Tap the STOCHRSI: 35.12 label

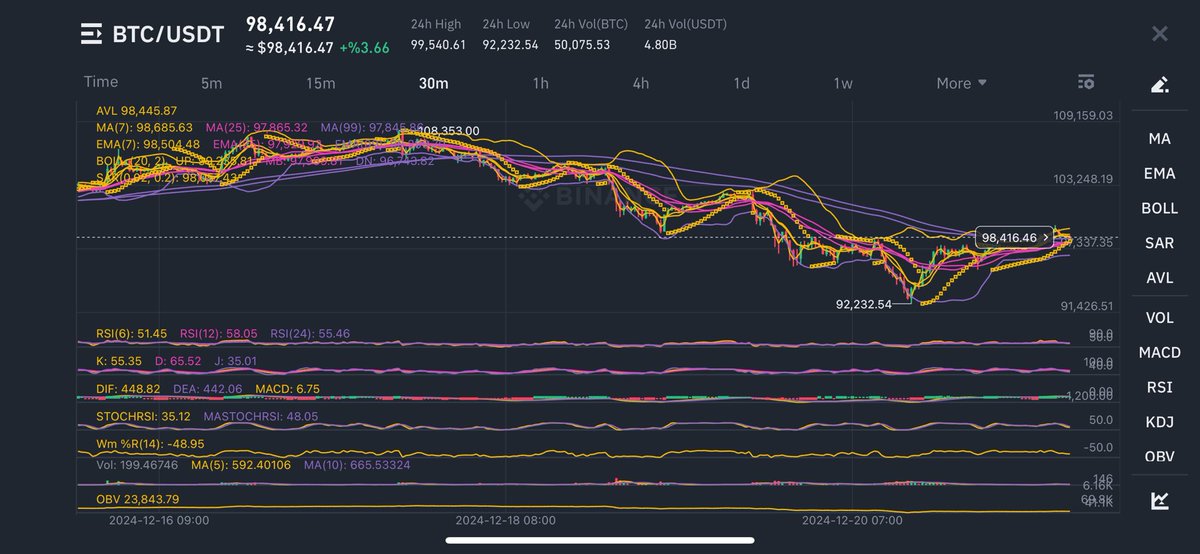[x=145, y=416]
